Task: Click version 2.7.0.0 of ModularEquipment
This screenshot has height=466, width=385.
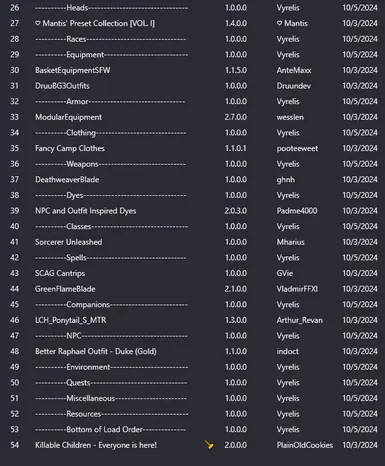Action: (236, 117)
